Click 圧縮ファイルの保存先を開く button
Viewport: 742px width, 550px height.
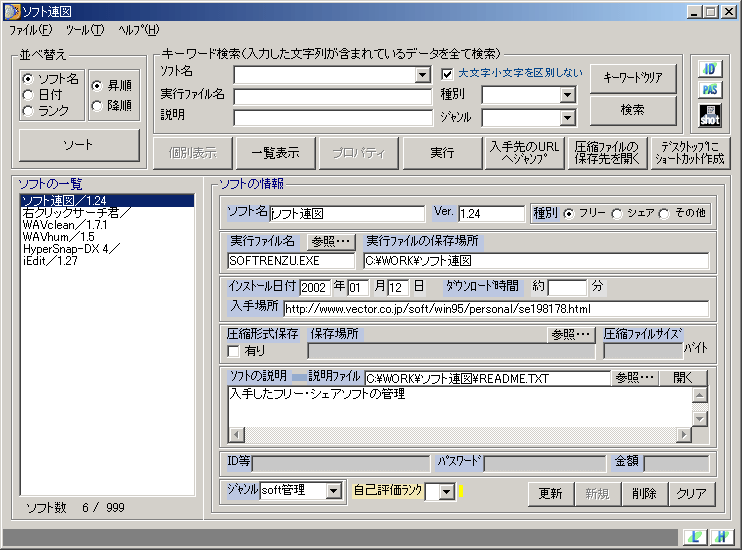tap(607, 153)
